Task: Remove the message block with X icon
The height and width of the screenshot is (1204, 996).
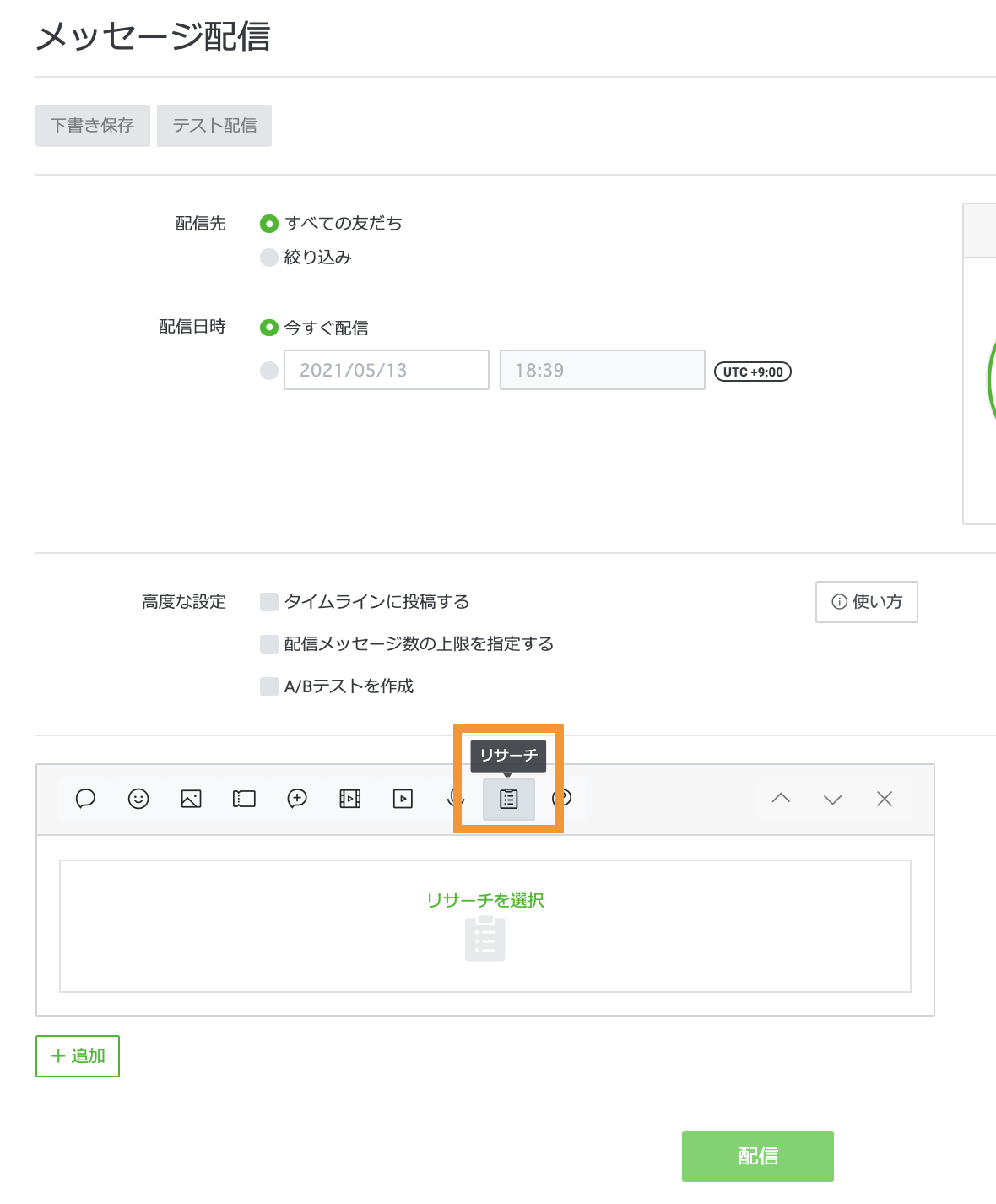Action: coord(885,799)
